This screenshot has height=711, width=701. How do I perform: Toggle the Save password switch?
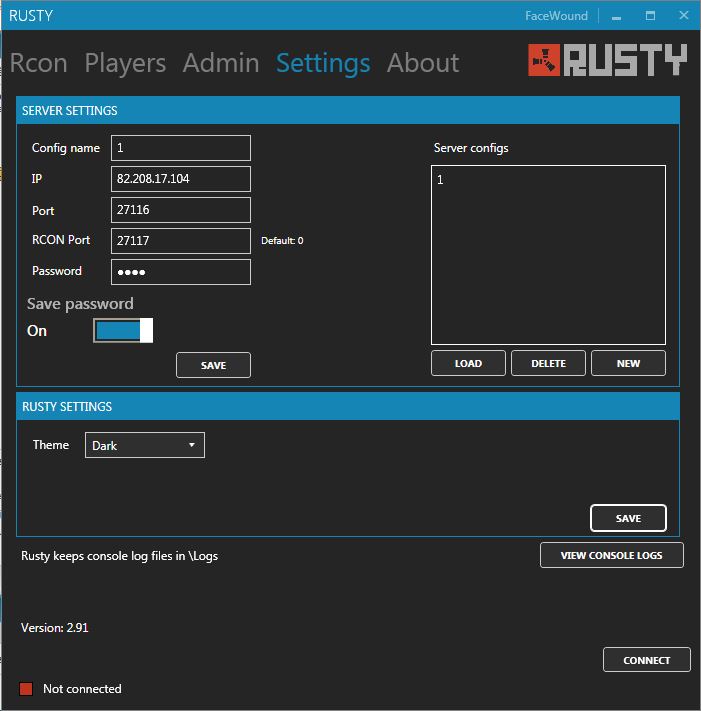click(123, 331)
